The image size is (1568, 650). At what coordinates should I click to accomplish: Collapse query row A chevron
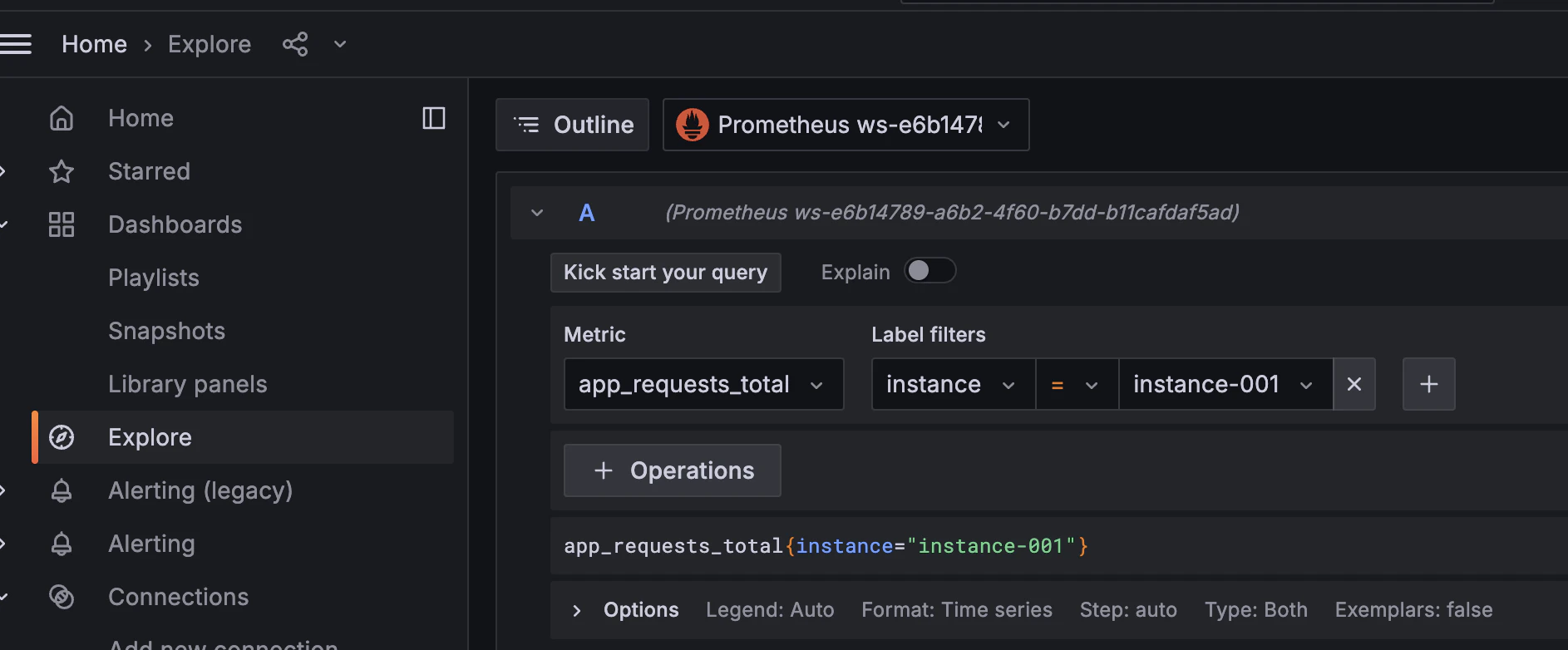(x=537, y=213)
